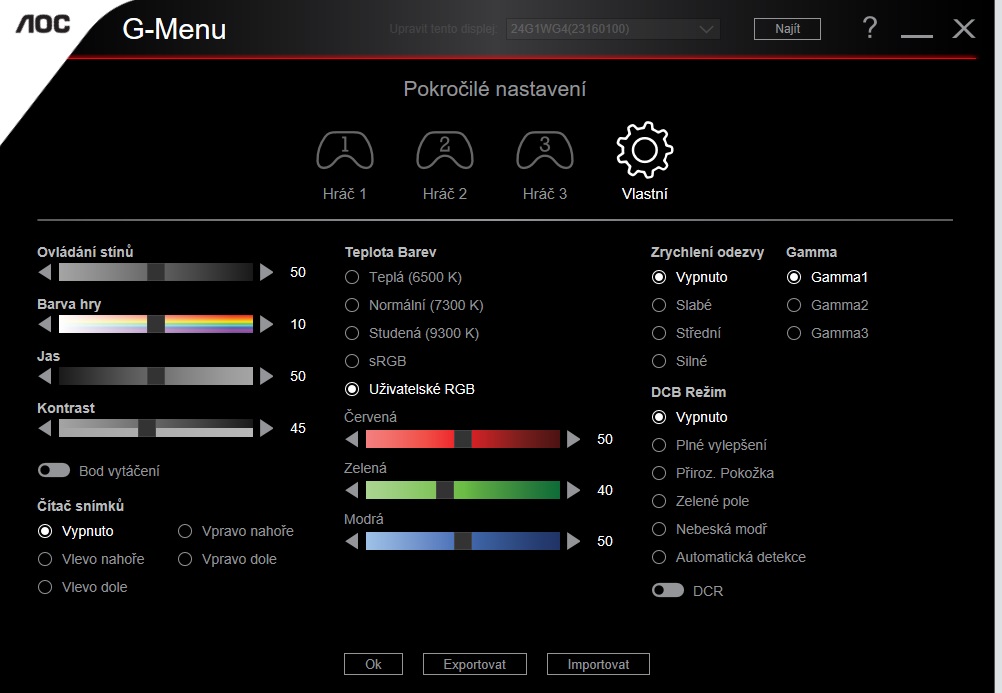Increase Jas with right arrow
The image size is (1002, 693).
[x=266, y=376]
